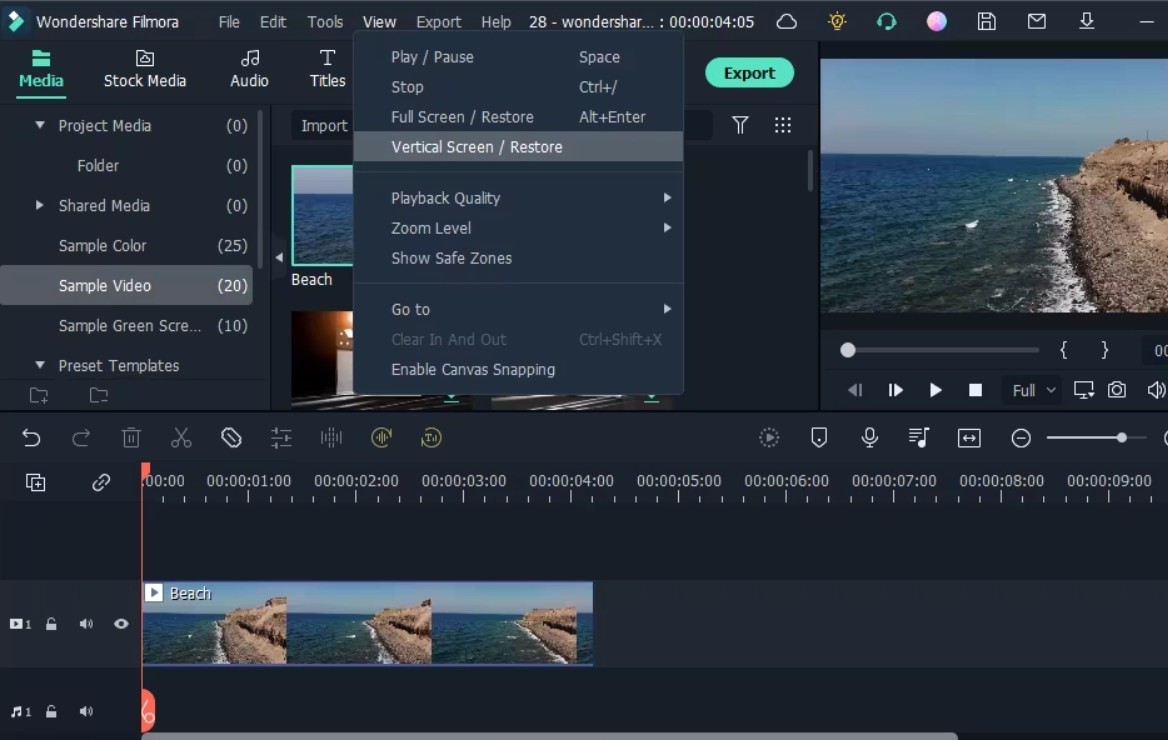This screenshot has height=740, width=1168.
Task: Open the Zoom Level submenu
Action: click(431, 228)
